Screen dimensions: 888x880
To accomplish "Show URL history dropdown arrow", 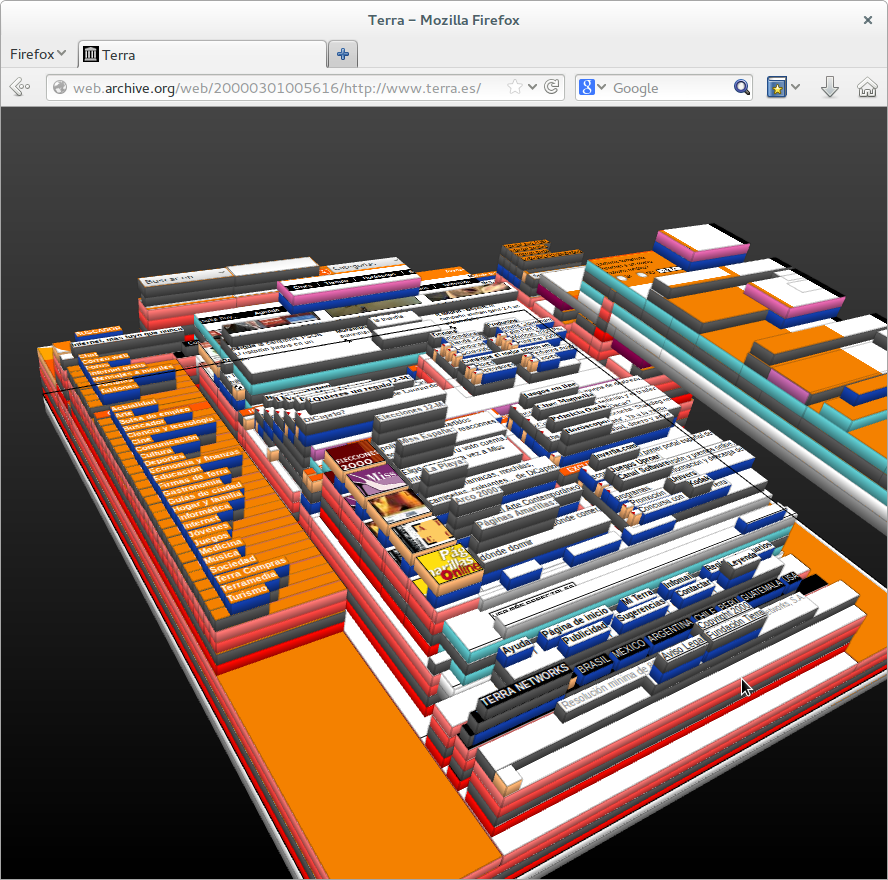I will [x=532, y=87].
